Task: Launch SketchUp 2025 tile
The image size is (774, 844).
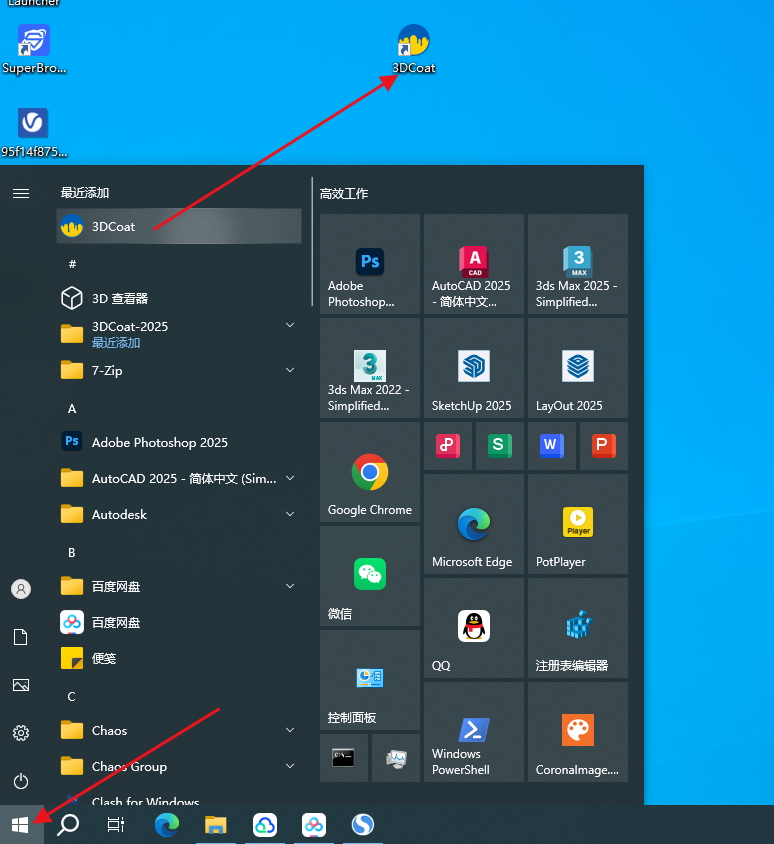Action: (474, 368)
